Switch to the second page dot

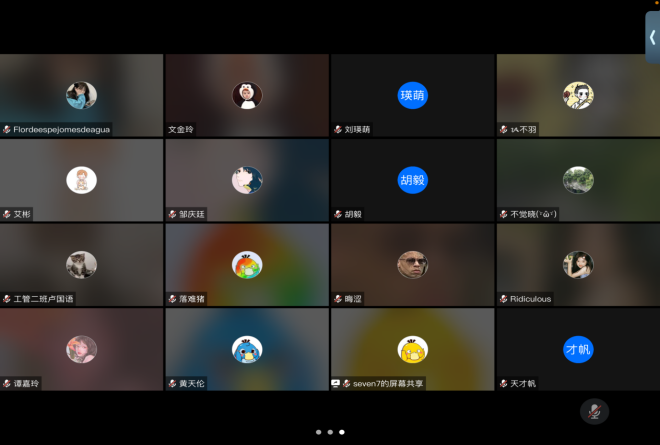click(330, 432)
